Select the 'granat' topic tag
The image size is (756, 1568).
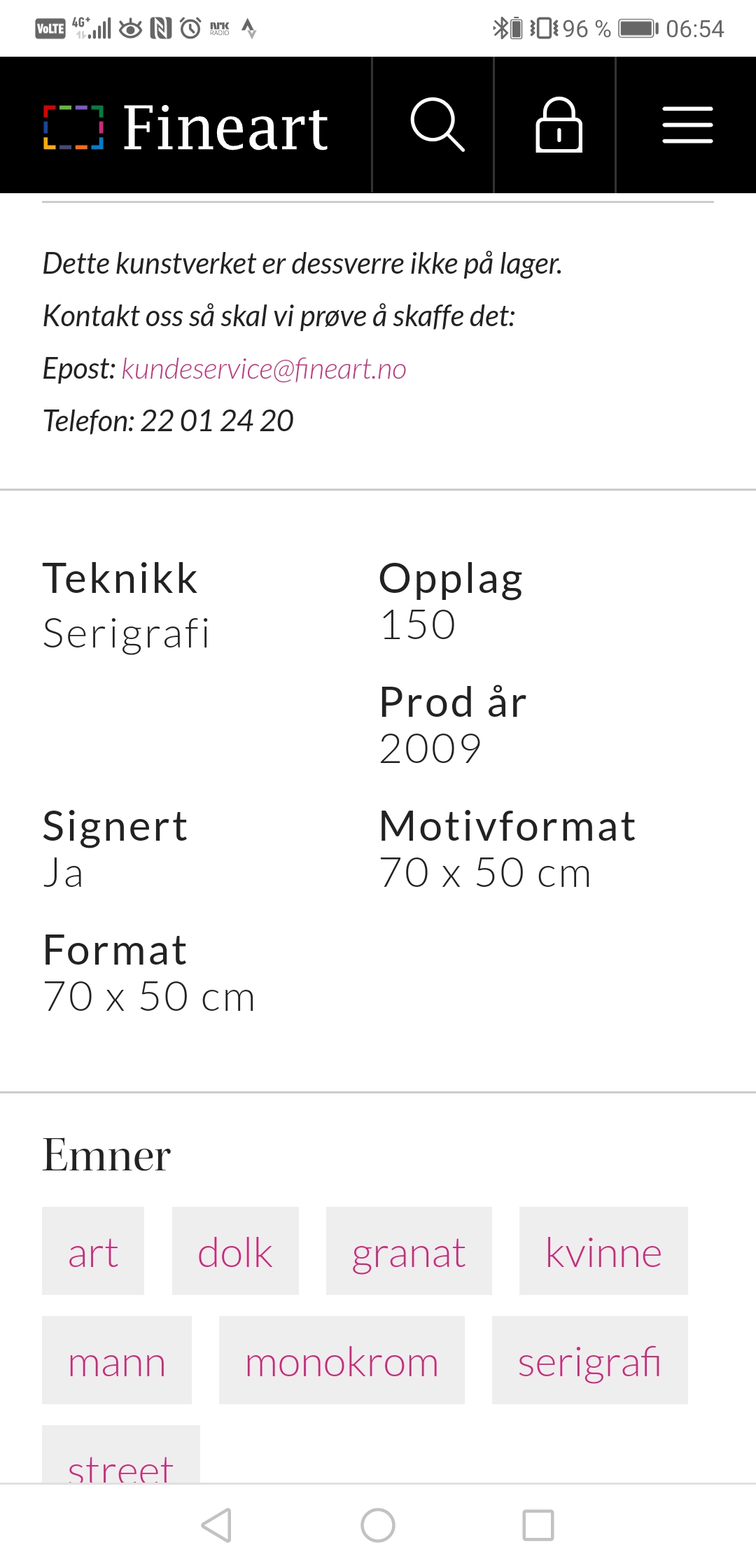pos(409,1251)
